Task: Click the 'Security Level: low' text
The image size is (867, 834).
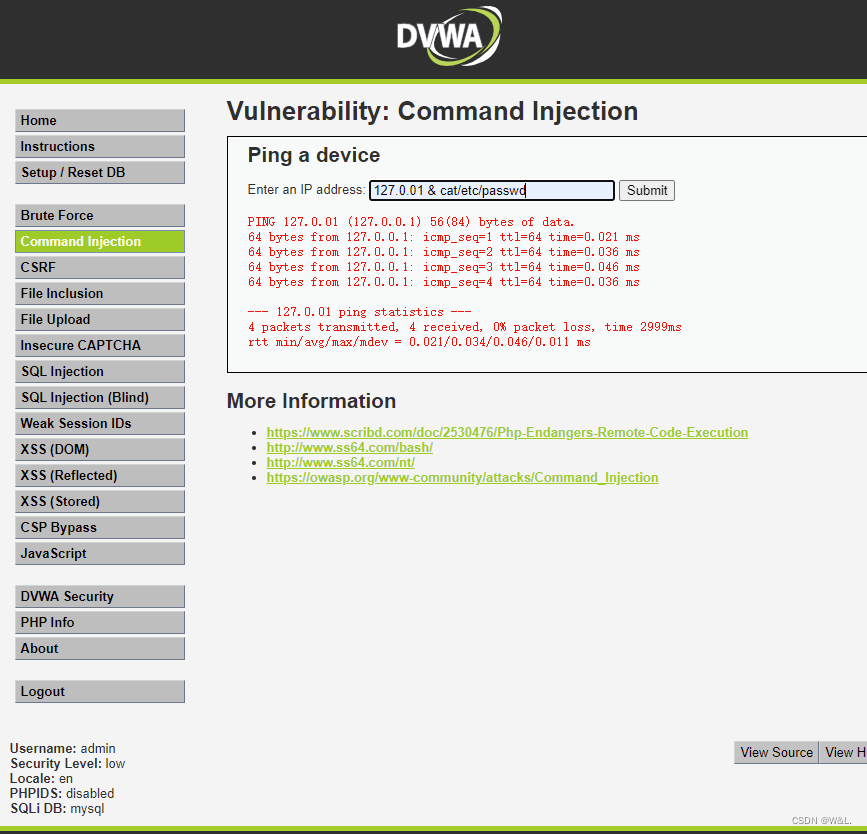Action: [x=67, y=764]
